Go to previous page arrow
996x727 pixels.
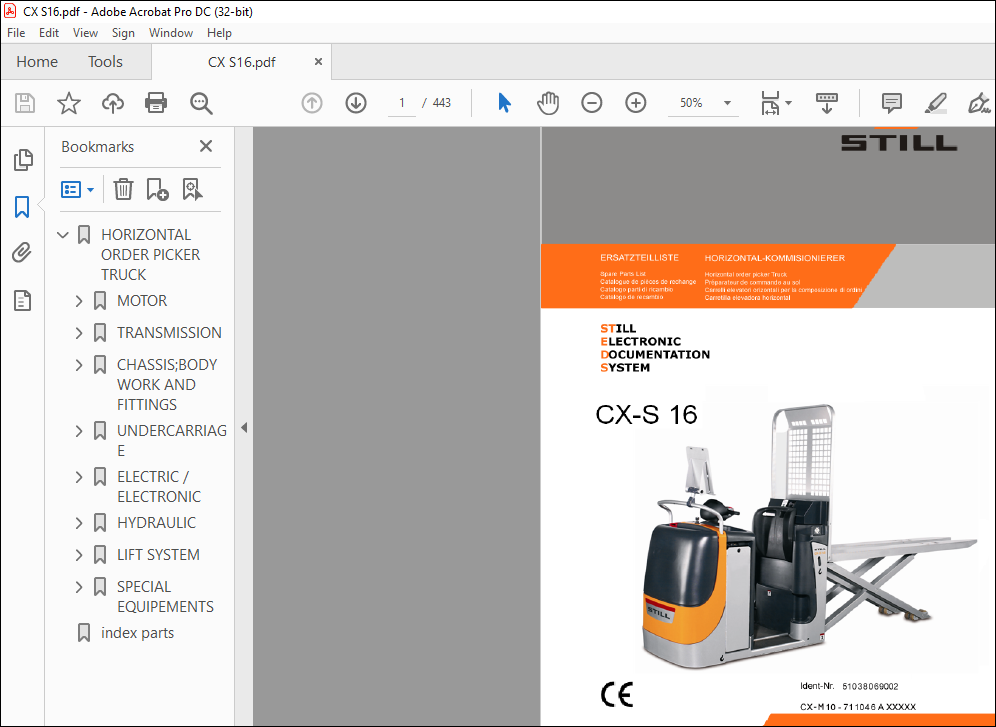tap(311, 103)
